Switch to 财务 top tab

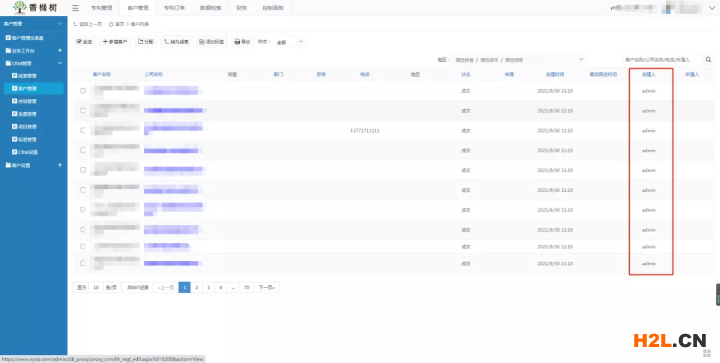click(242, 8)
